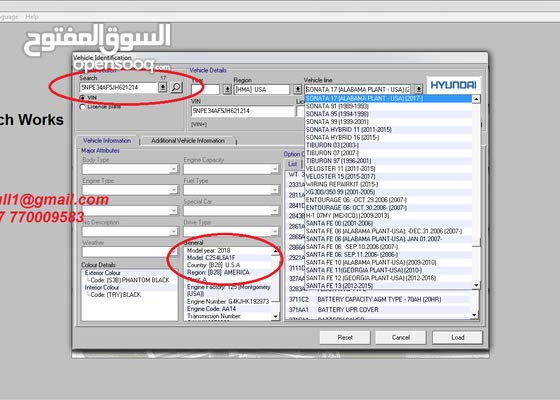560x400 pixels.
Task: Switch to Additional Vehicle Information tab
Action: 188,141
